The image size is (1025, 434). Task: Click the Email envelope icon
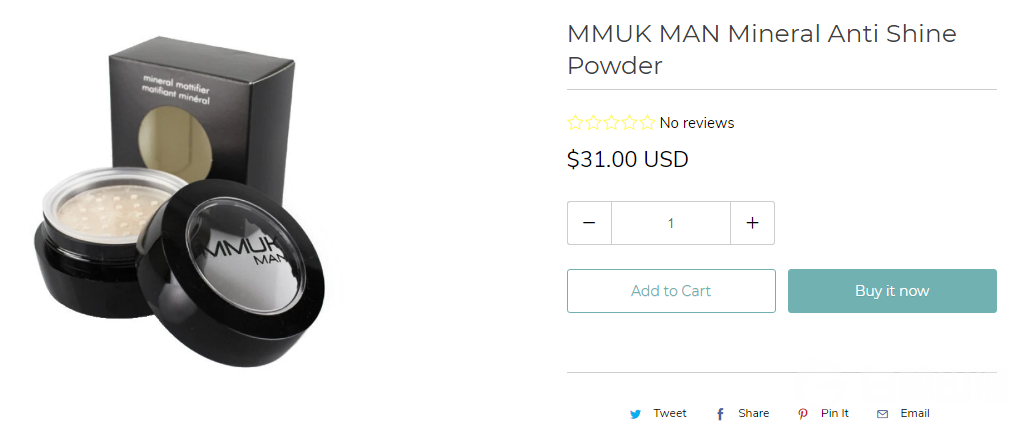point(882,414)
